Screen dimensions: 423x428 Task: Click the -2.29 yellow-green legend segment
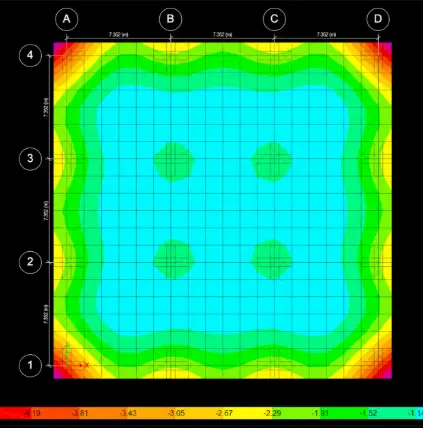[272, 413]
